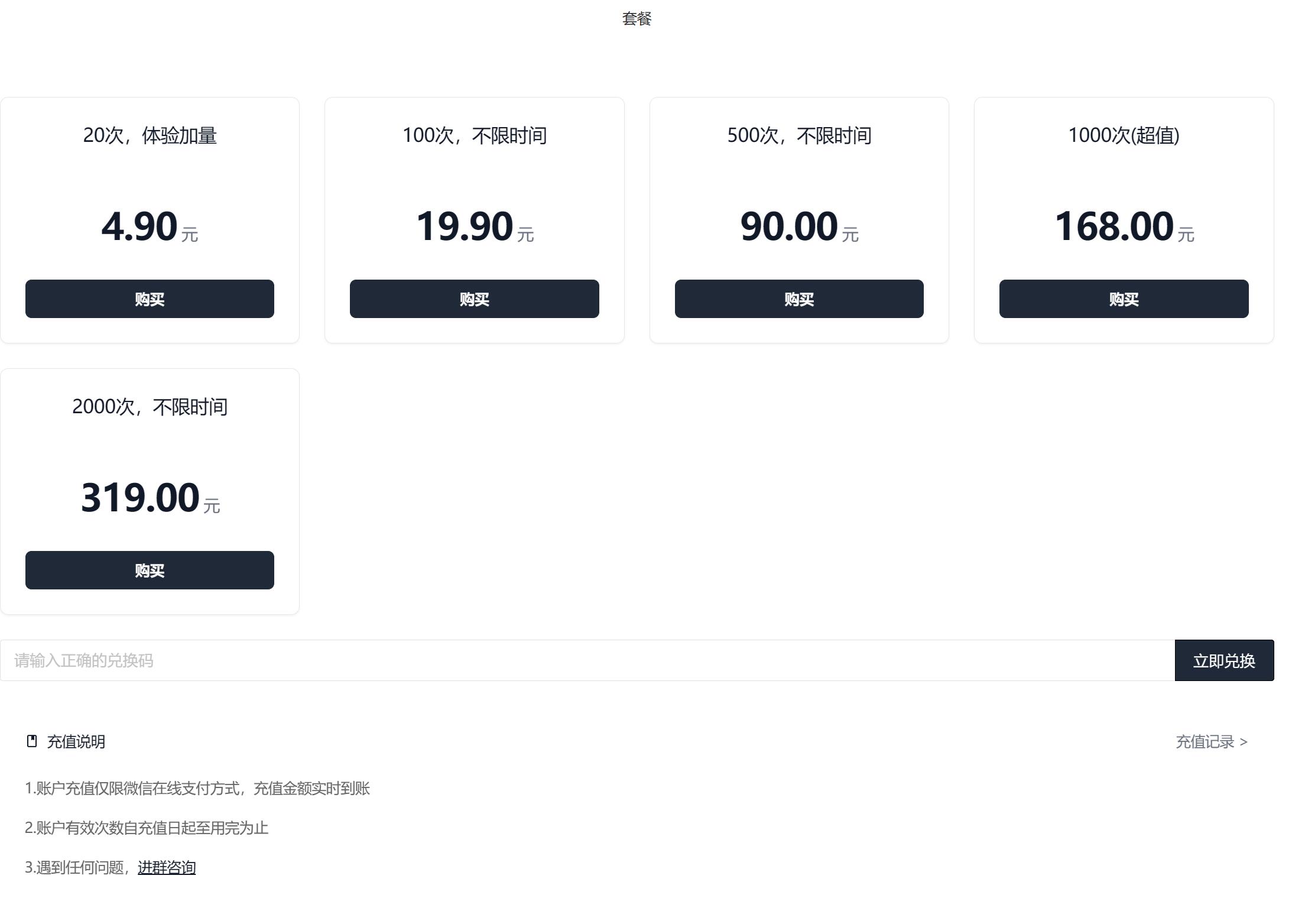Screen dimensions: 1292x924
Task: Open 充值记录 recharge history
Action: (x=1211, y=741)
